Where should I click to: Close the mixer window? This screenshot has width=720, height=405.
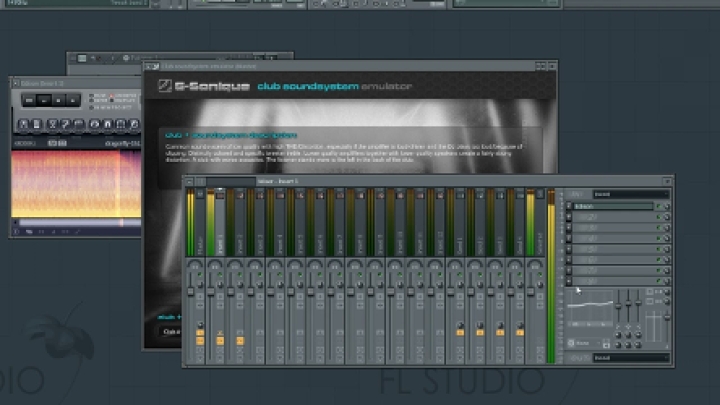point(667,182)
